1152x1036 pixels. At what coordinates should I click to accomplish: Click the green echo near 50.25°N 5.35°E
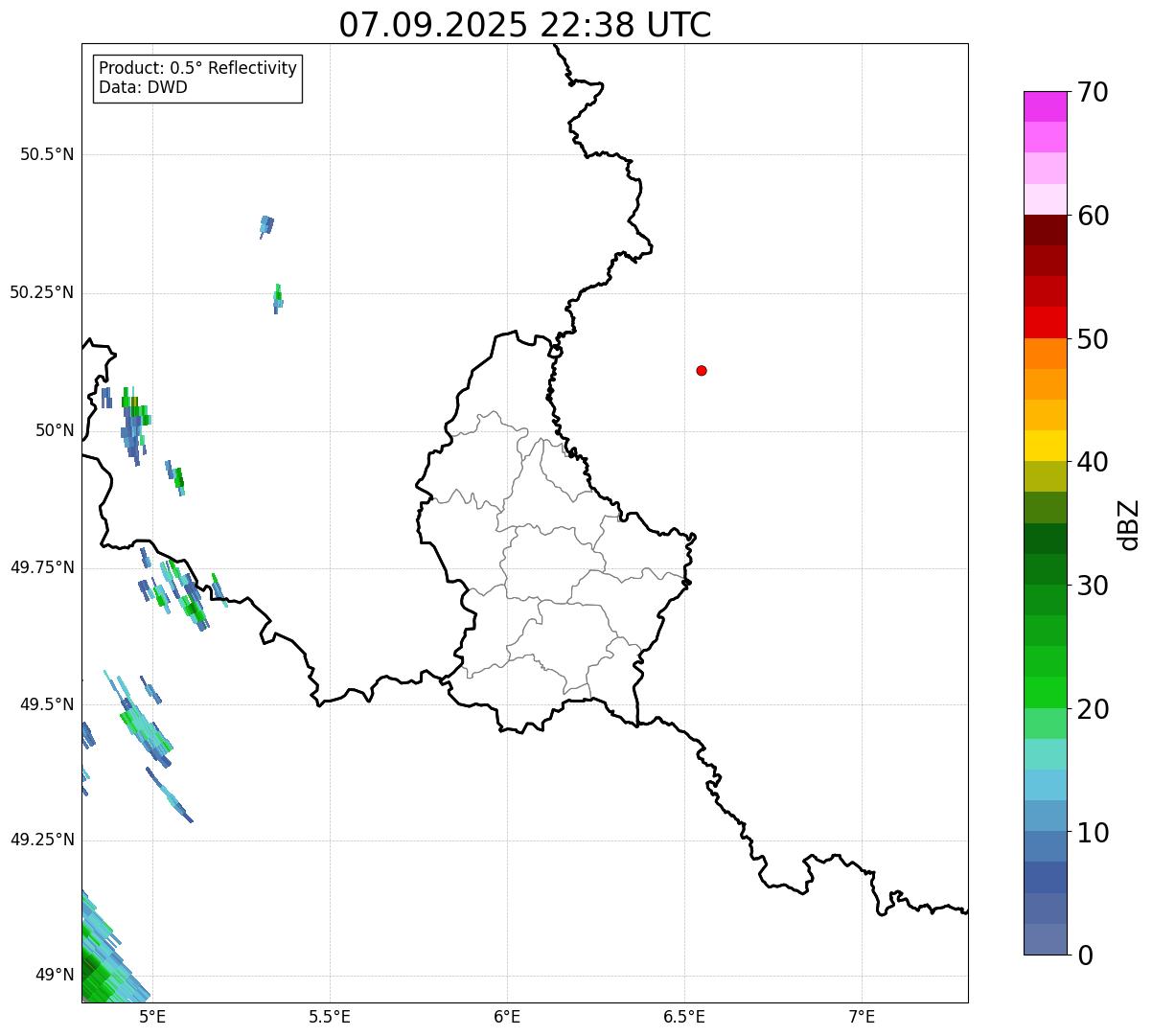[278, 298]
